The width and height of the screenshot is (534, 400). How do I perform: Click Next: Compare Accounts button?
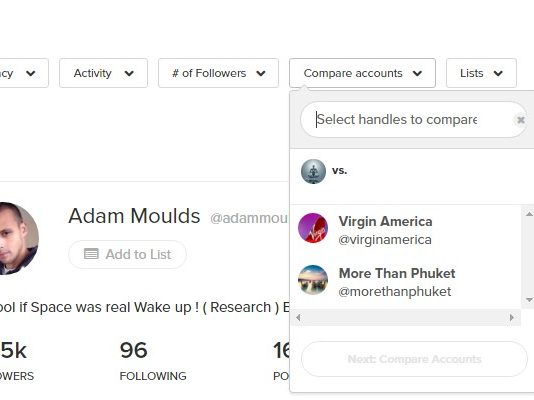pyautogui.click(x=414, y=359)
